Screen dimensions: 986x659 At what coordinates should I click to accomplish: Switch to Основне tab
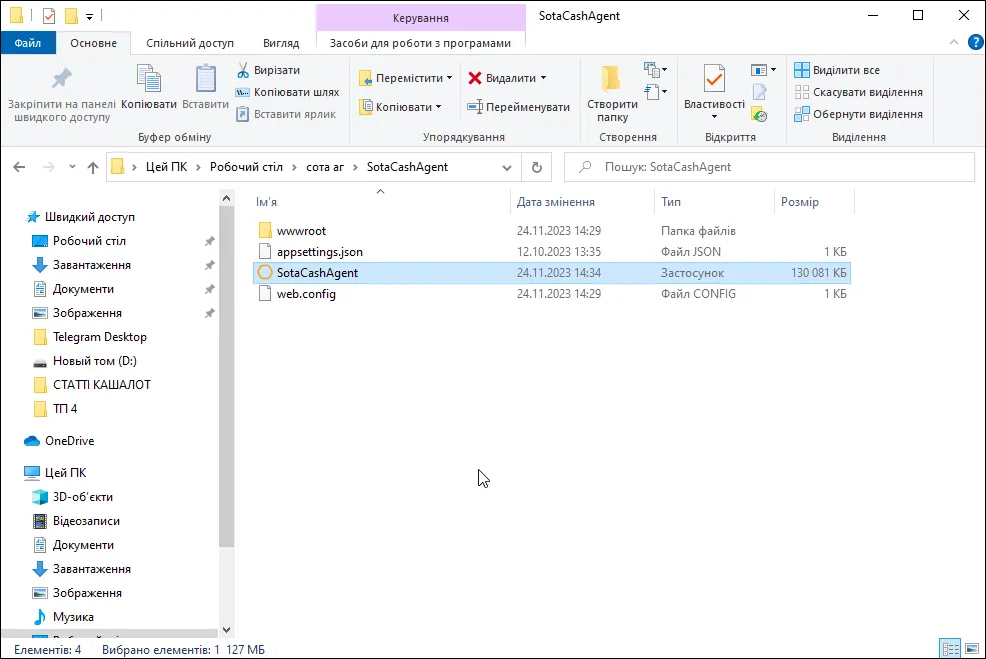pyautogui.click(x=93, y=43)
